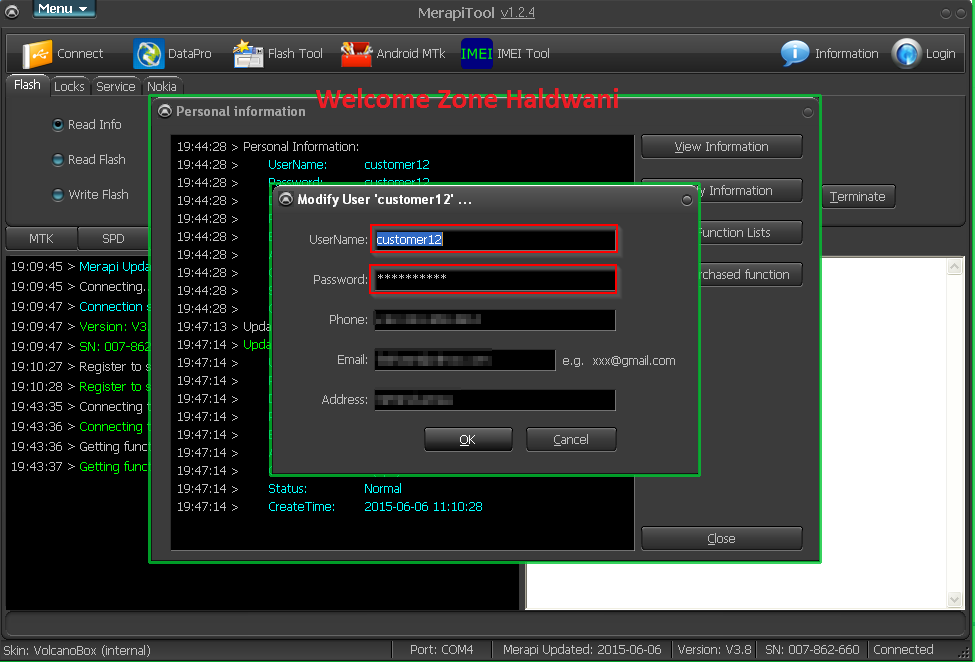Click the Connected status text
The height and width of the screenshot is (662, 975).
pos(903,650)
